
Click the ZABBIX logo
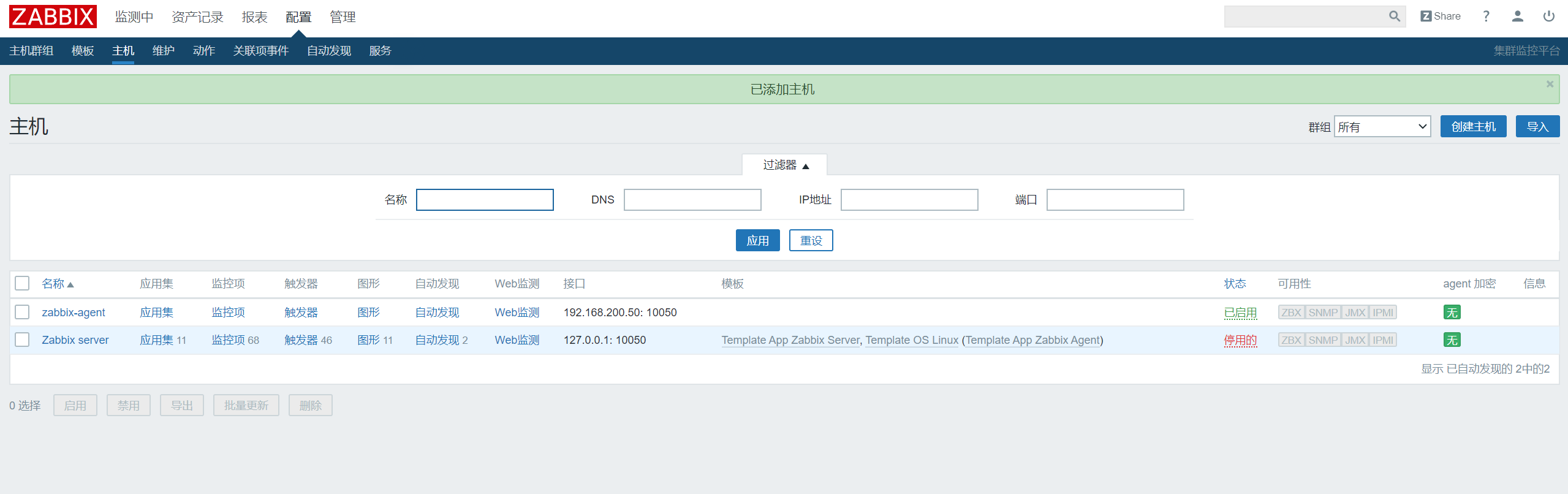pos(53,17)
